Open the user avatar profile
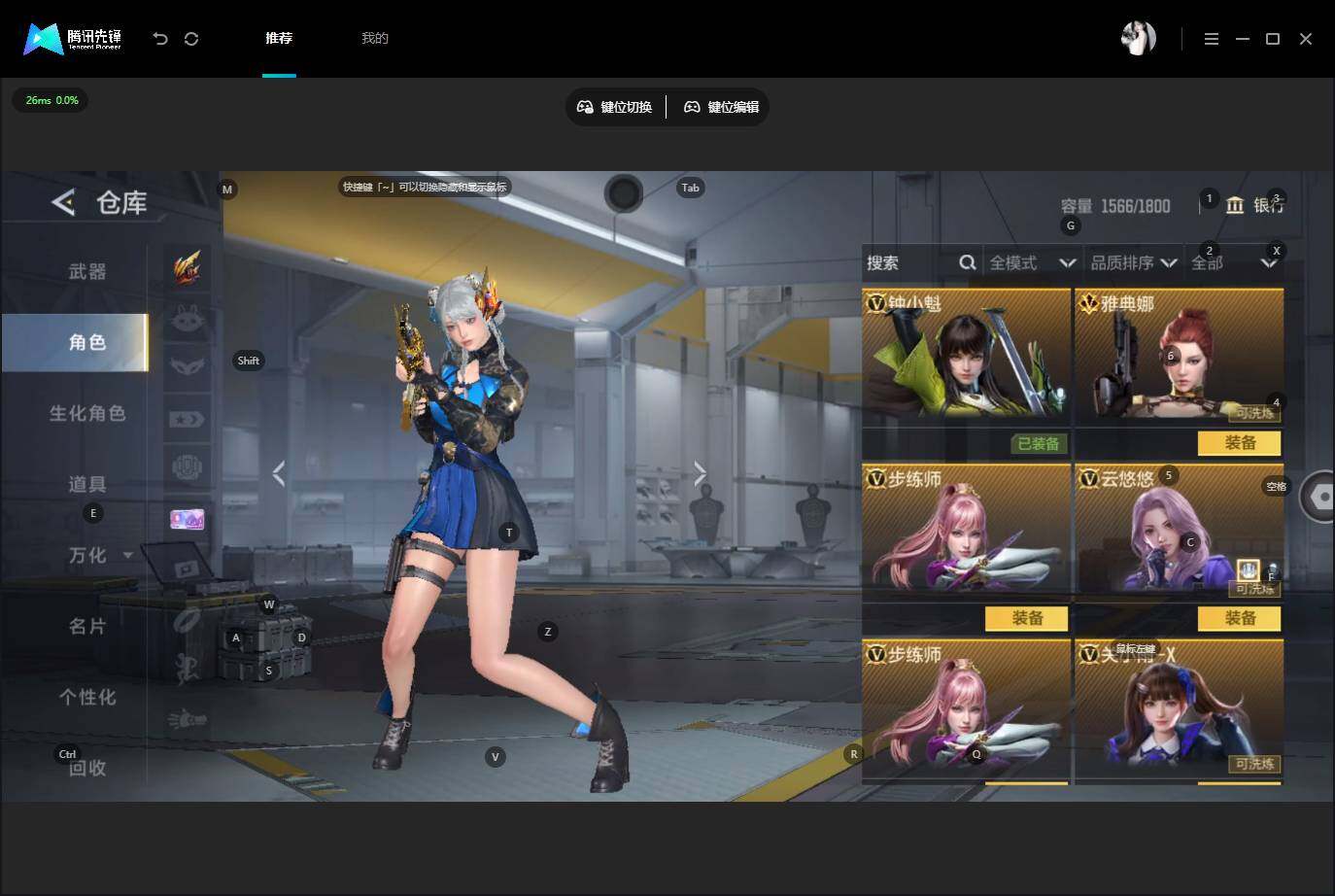The width and height of the screenshot is (1335, 896). tap(1138, 38)
